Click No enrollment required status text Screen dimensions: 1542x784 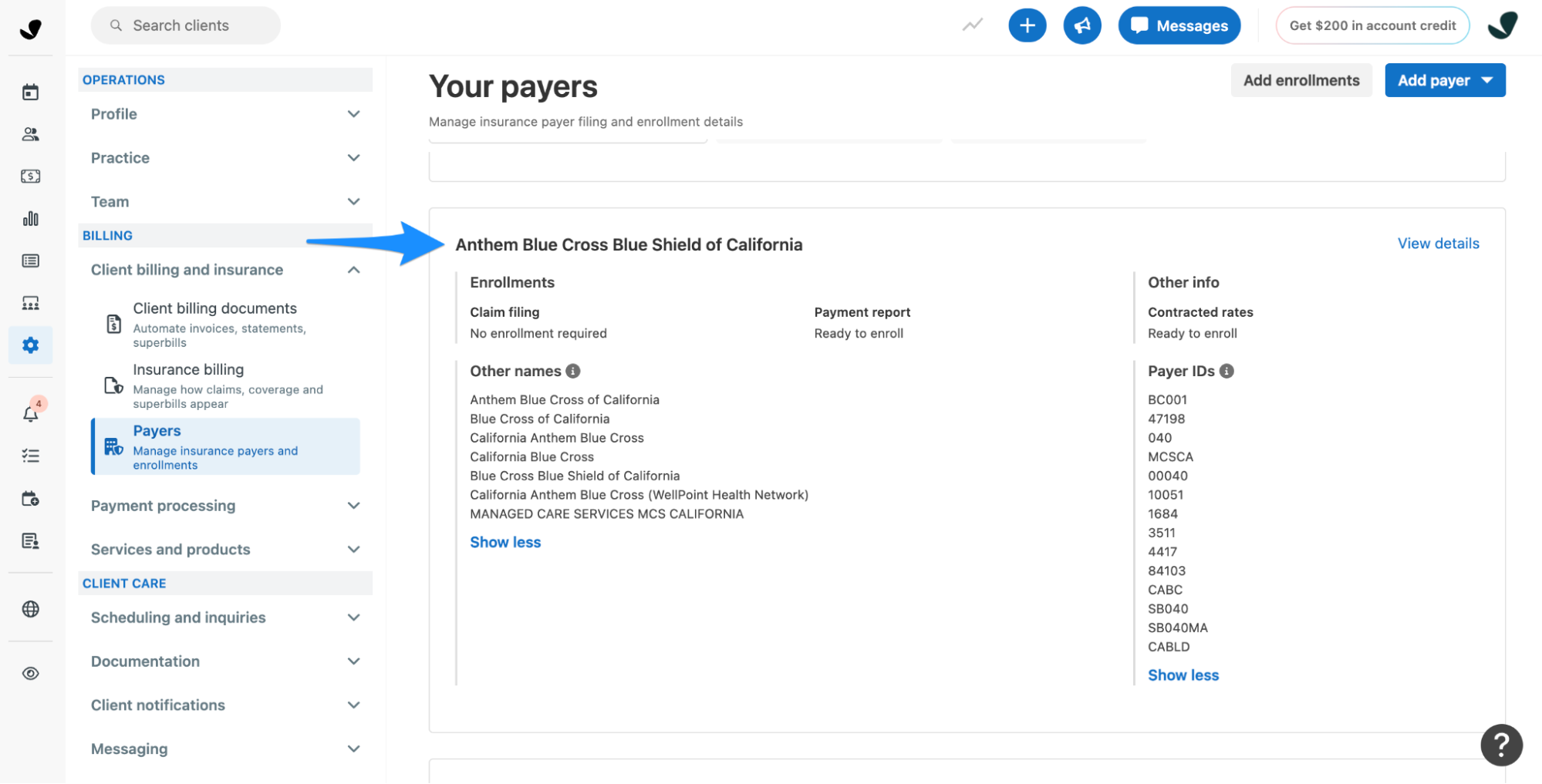click(x=538, y=334)
